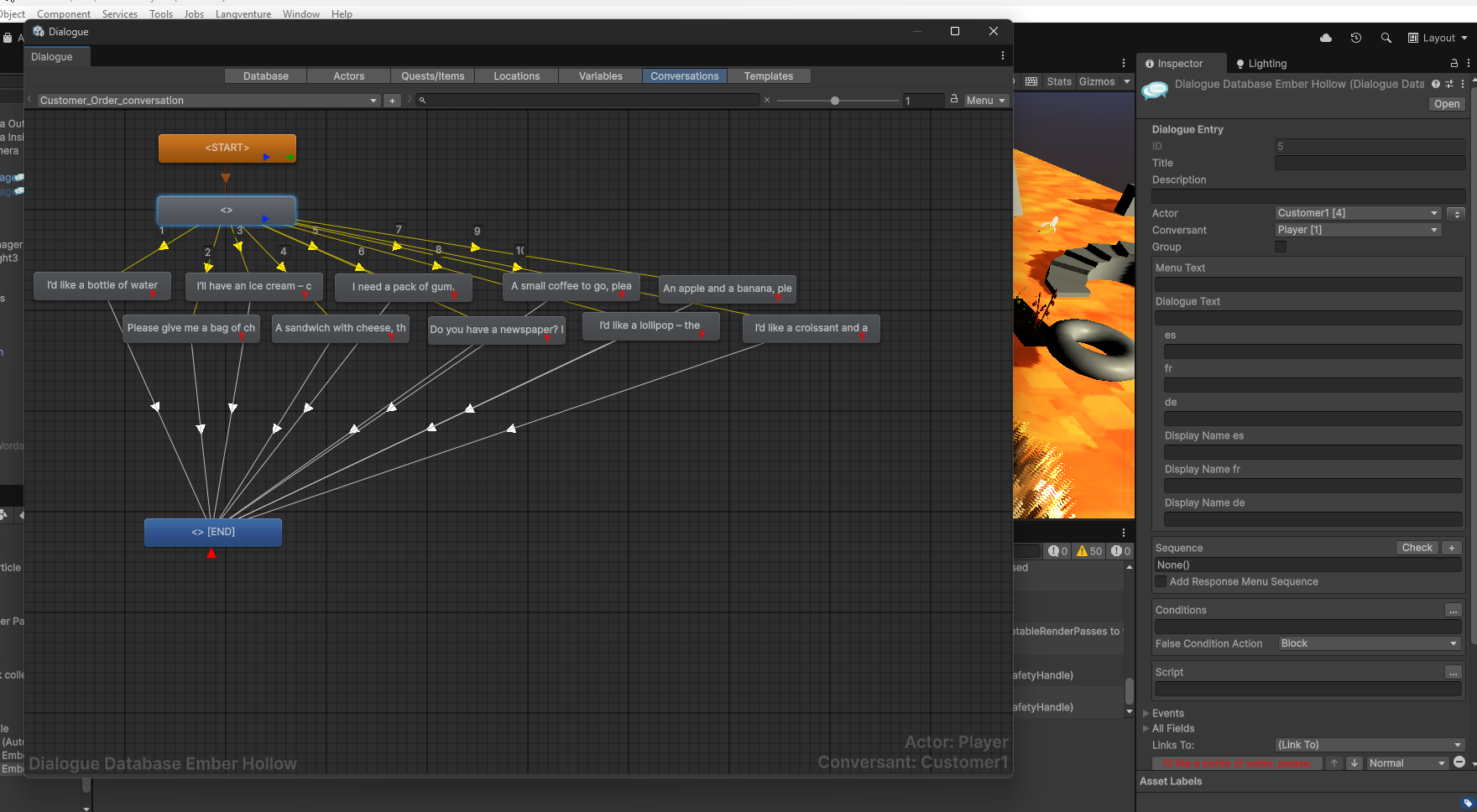
Task: Click the lock icon beside zoom value
Action: [954, 99]
